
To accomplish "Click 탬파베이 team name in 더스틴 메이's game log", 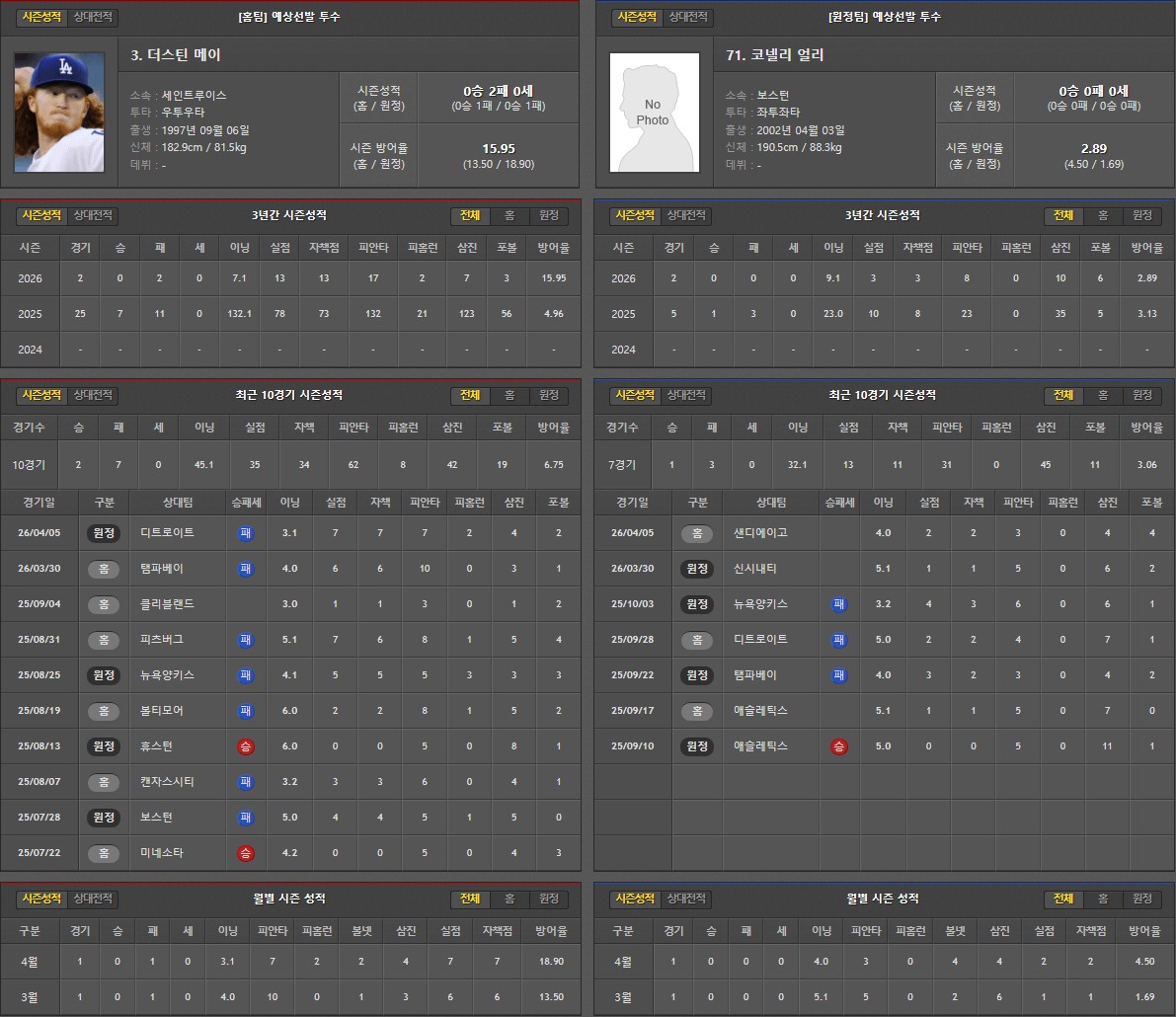I will [162, 569].
